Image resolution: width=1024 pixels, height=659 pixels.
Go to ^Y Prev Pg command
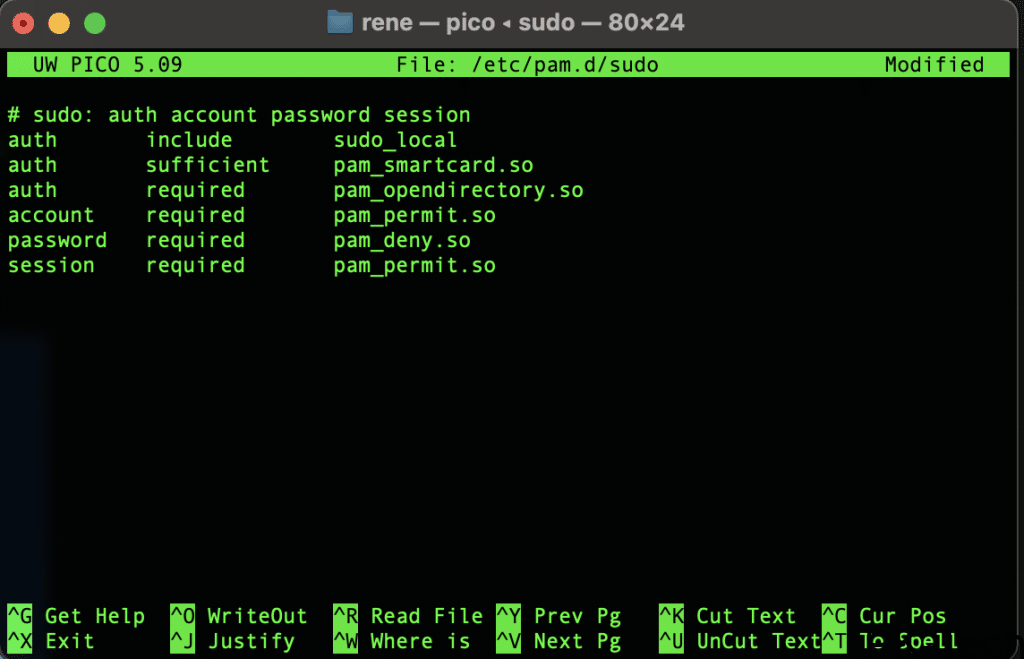[558, 616]
